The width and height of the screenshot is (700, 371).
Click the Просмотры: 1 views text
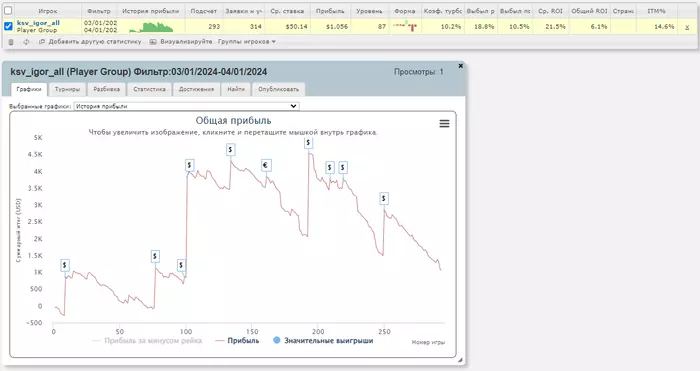(x=419, y=72)
